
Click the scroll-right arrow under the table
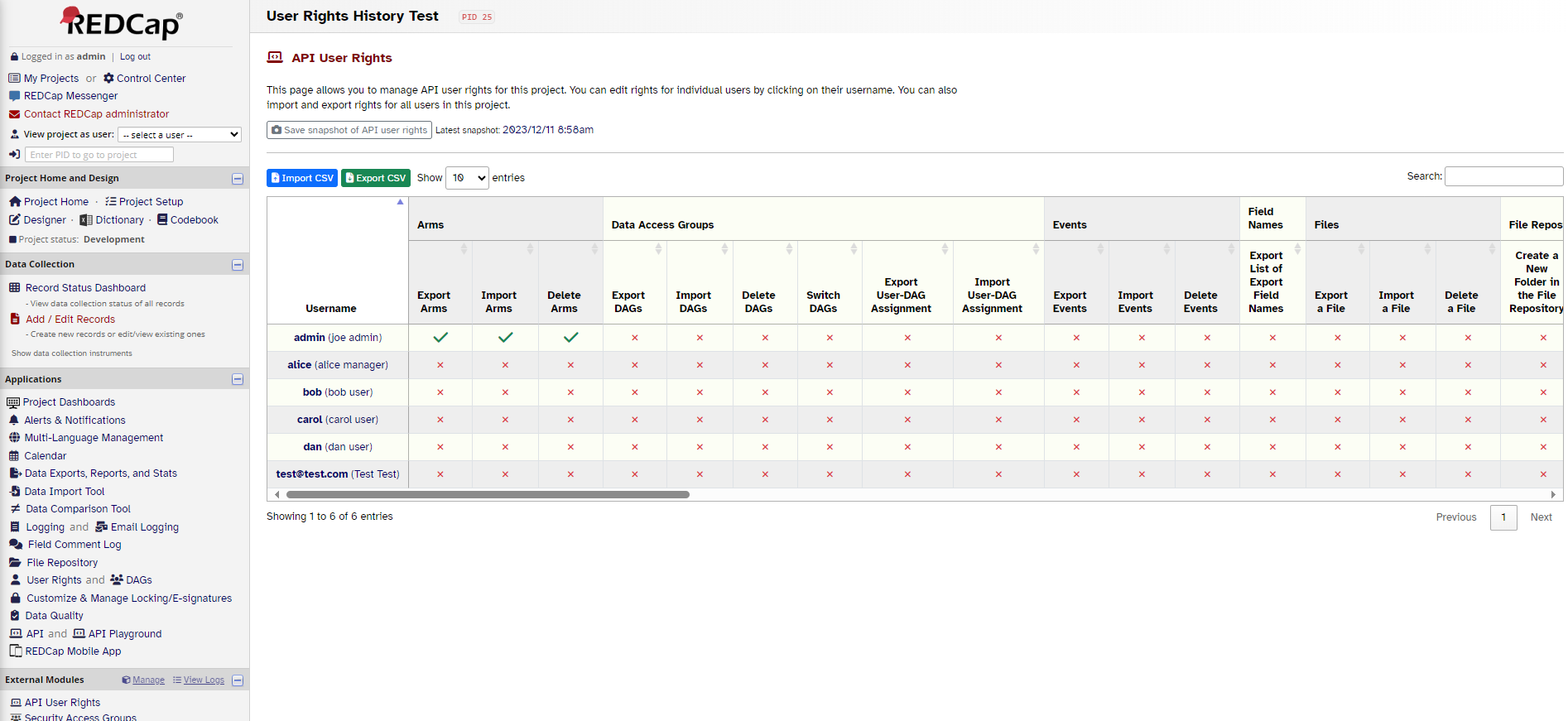coord(1553,495)
